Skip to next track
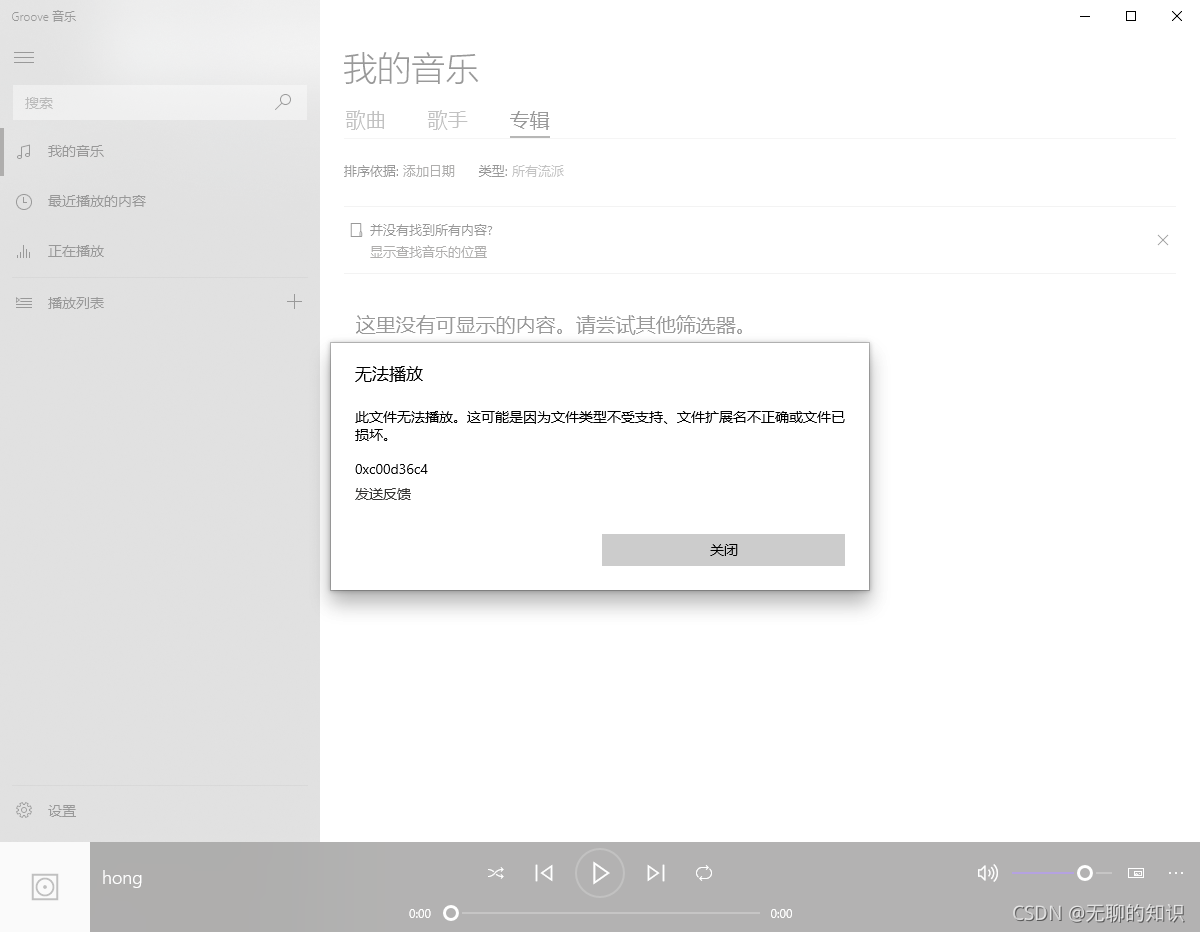The image size is (1200, 932). 656,873
